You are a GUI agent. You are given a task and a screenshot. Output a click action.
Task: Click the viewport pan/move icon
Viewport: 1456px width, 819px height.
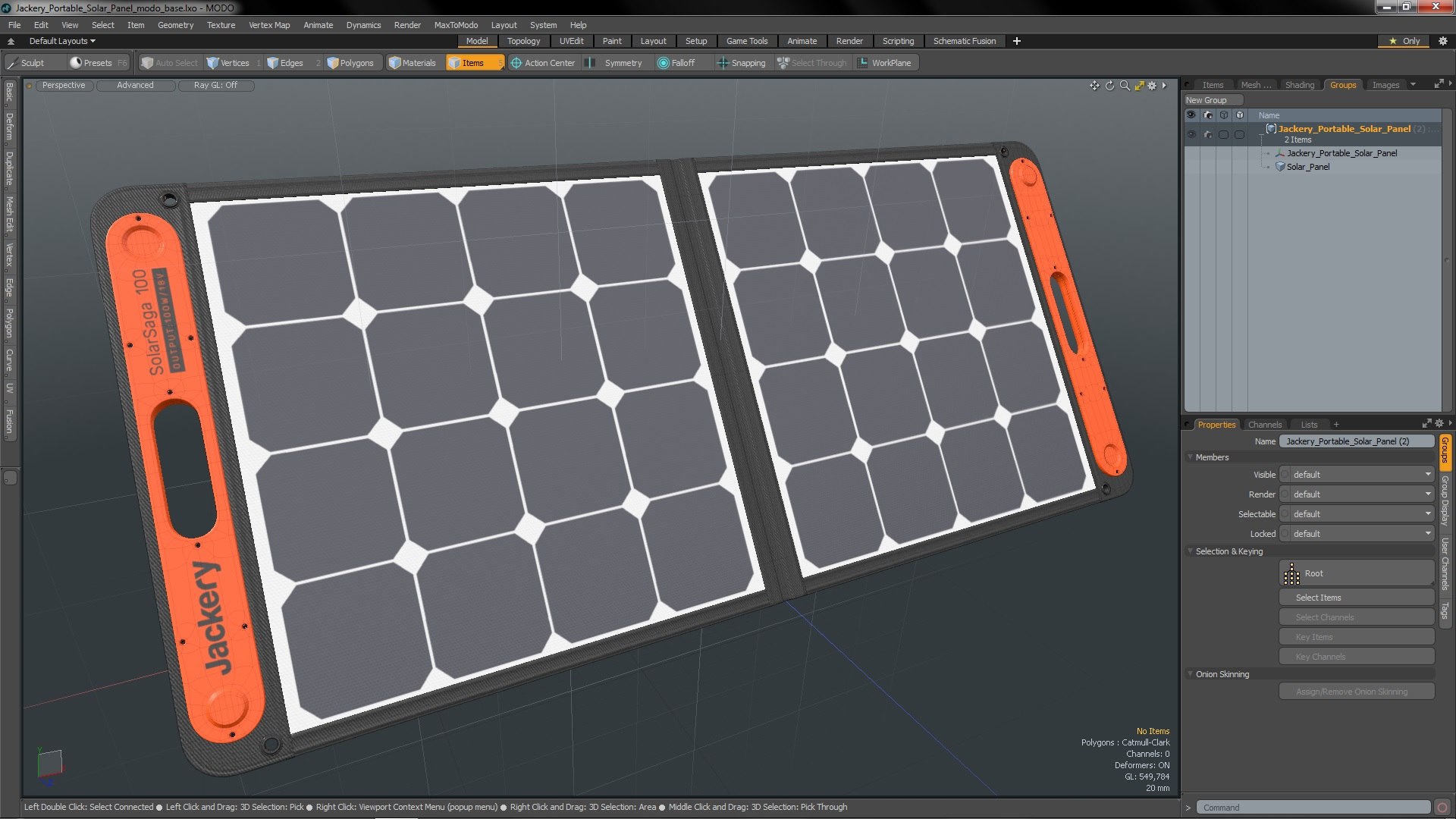[x=1094, y=86]
